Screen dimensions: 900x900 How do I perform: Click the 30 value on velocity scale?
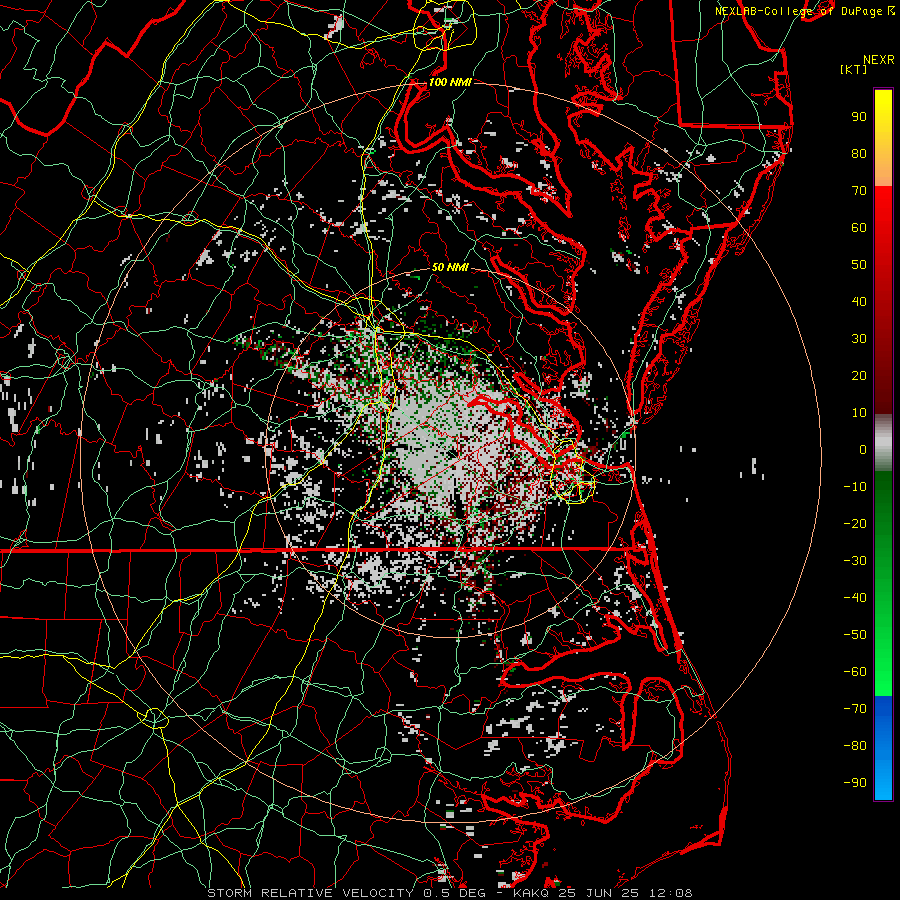coord(859,339)
